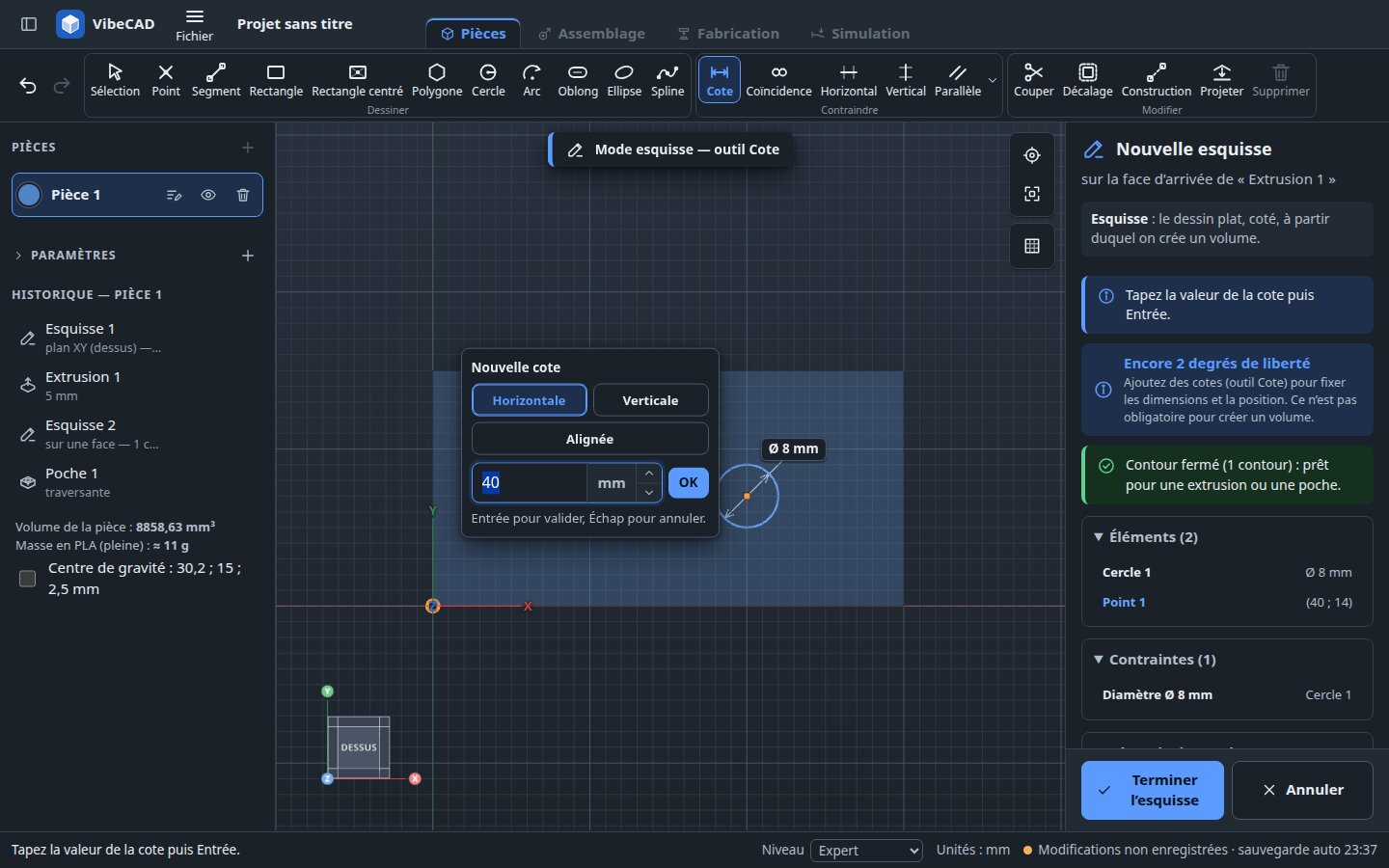This screenshot has width=1389, height=868.
Task: Switch to the Fabrication tab
Action: point(728,34)
